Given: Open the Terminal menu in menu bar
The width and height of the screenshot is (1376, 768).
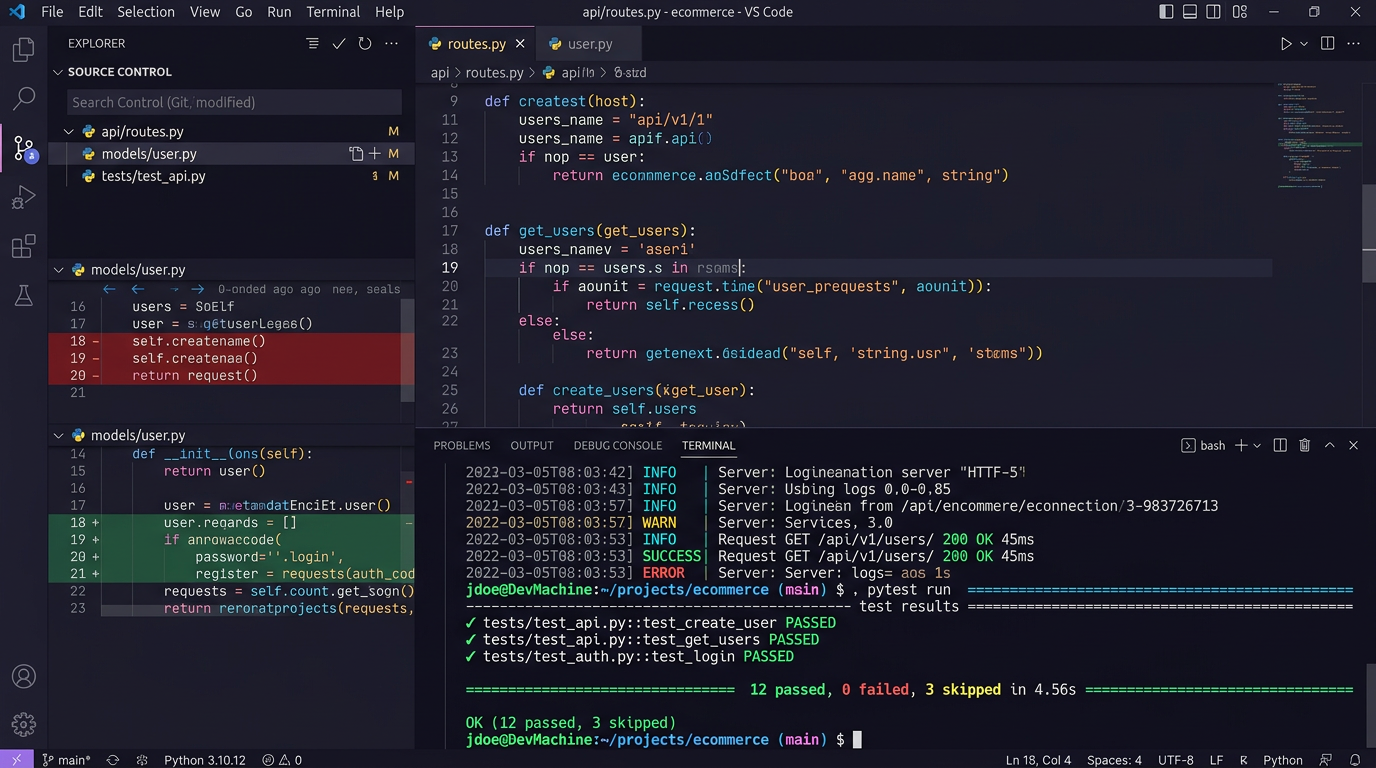Looking at the screenshot, I should coord(333,12).
